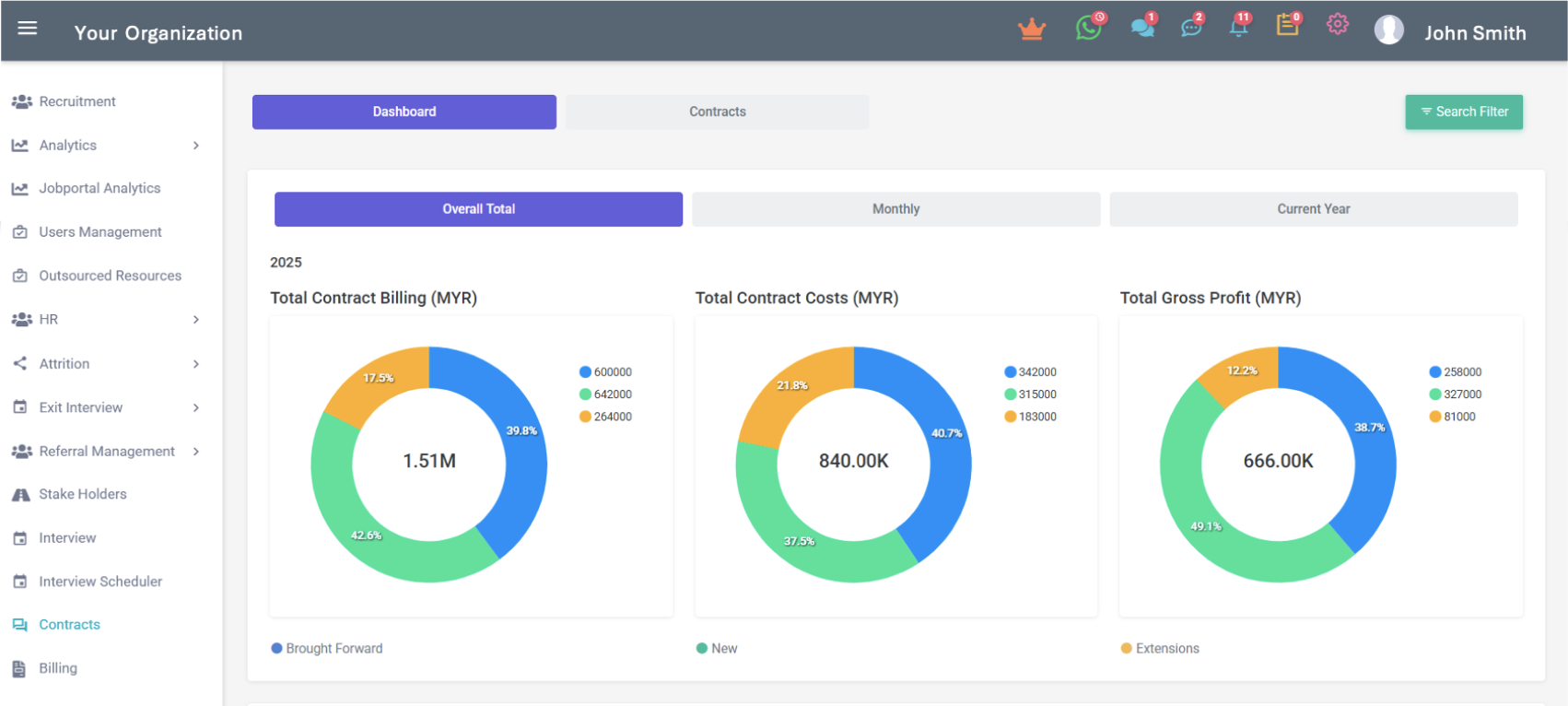Click the 42.6% green billing donut segment
Image resolution: width=1568 pixels, height=706 pixels.
coord(369,544)
